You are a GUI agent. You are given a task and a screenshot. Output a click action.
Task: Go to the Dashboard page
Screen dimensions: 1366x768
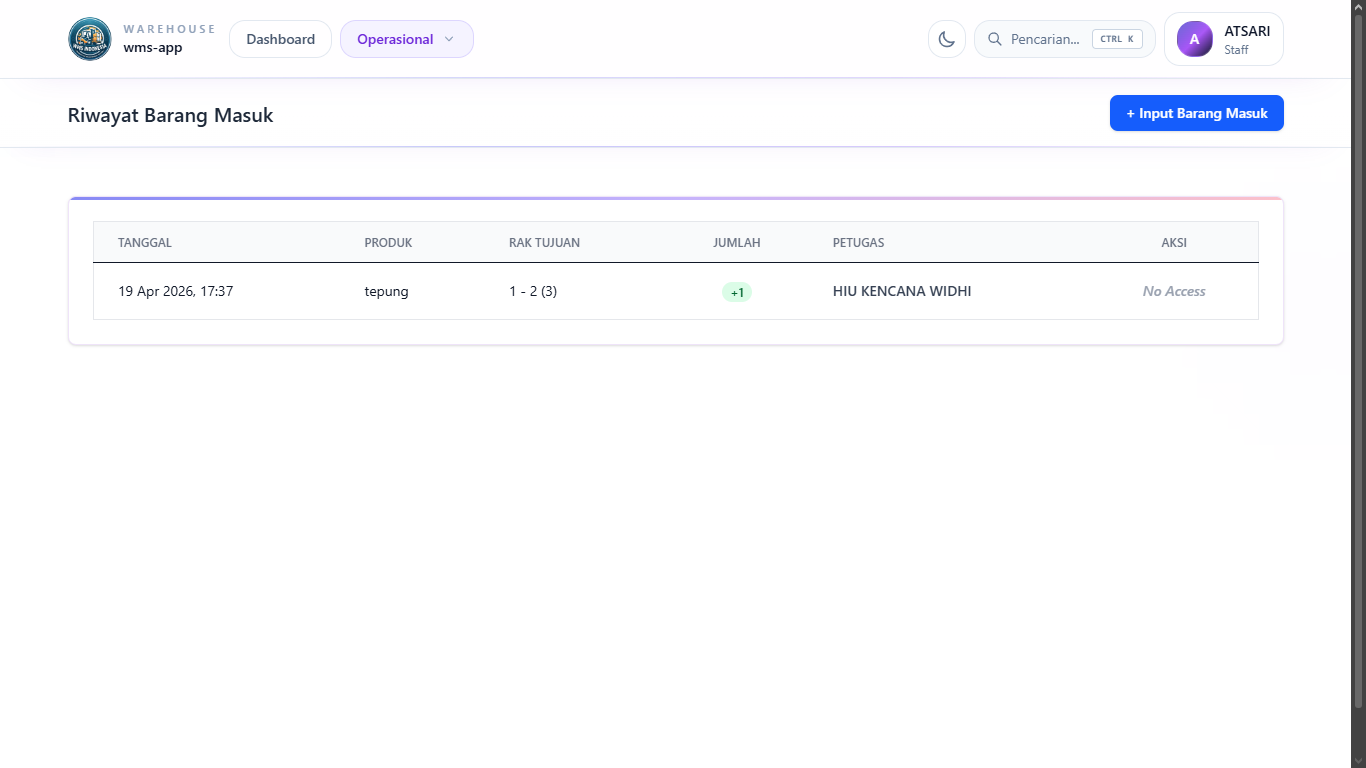[x=281, y=39]
